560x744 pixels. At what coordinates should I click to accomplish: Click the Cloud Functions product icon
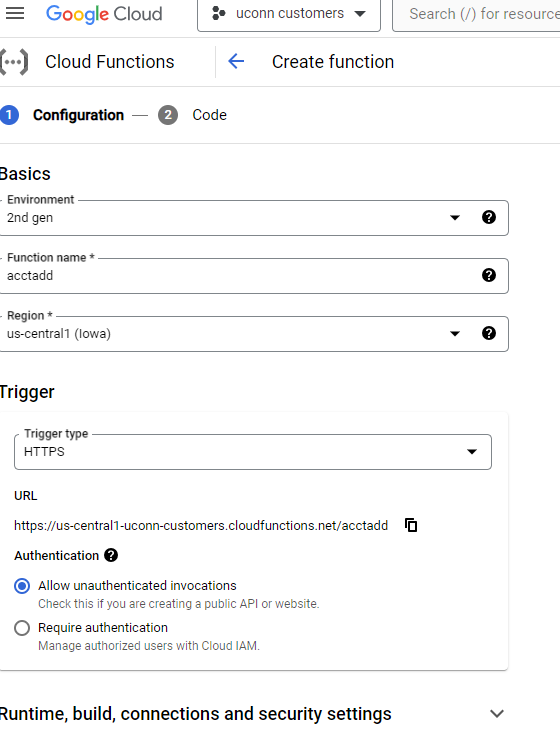coord(14,62)
